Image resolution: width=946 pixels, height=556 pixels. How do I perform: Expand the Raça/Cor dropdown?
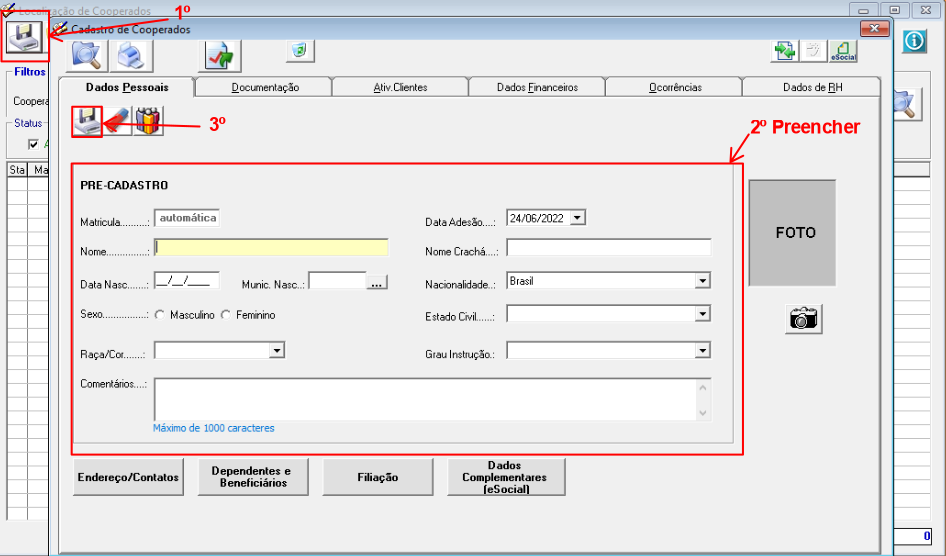(276, 350)
